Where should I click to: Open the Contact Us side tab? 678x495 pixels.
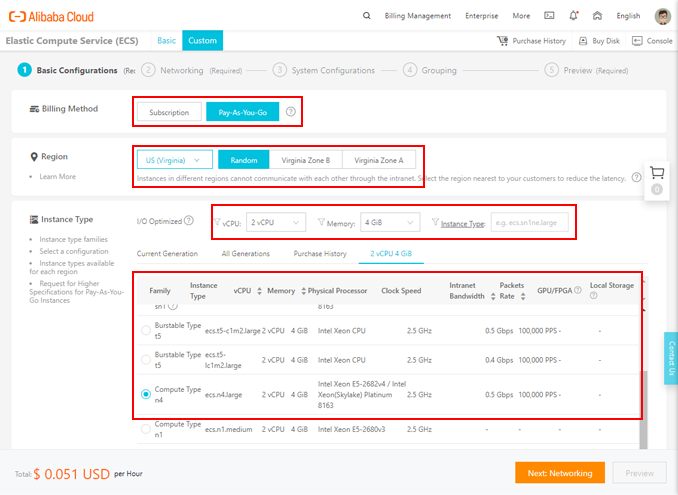tap(671, 358)
